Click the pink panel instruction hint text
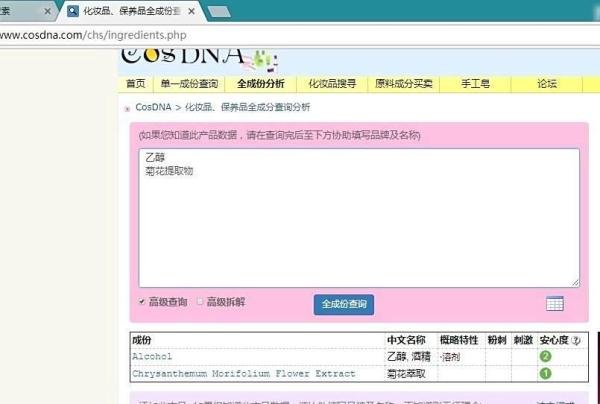 coord(279,135)
